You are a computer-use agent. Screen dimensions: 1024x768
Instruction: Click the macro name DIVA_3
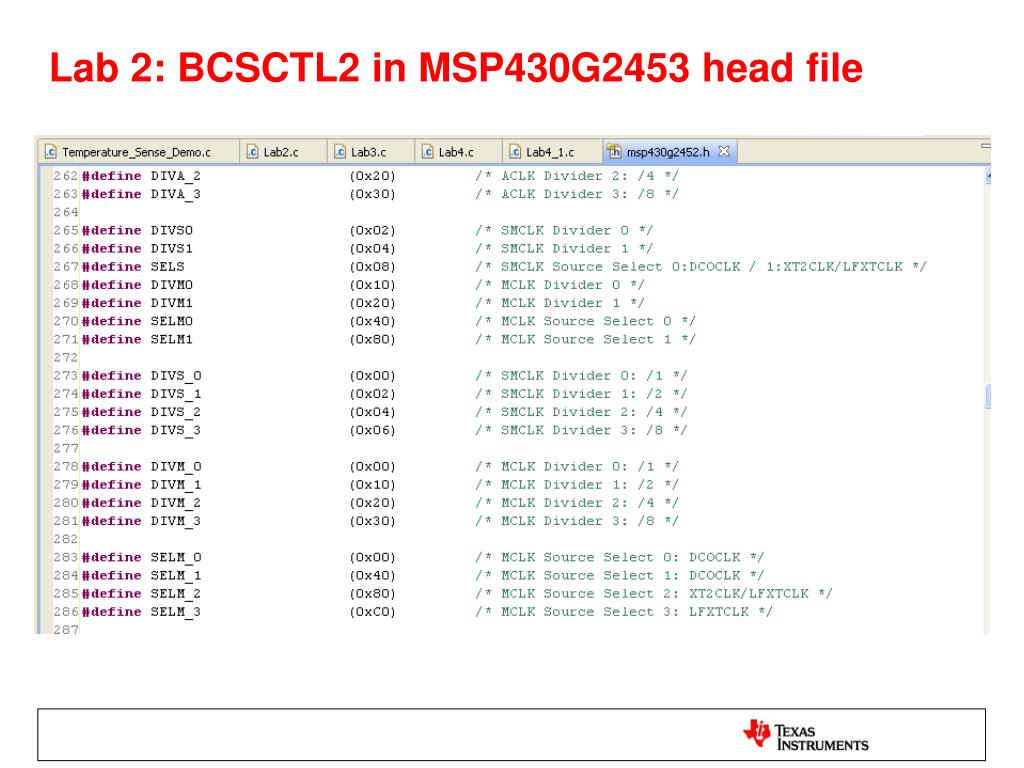176,195
